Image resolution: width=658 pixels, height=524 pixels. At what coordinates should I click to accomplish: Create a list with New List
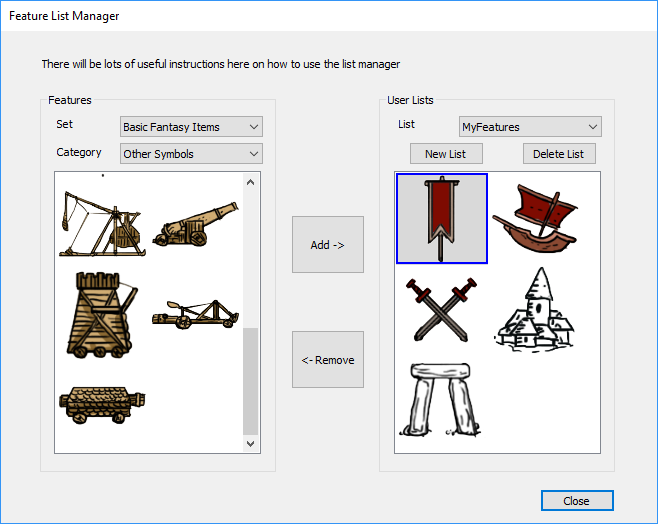click(x=446, y=154)
